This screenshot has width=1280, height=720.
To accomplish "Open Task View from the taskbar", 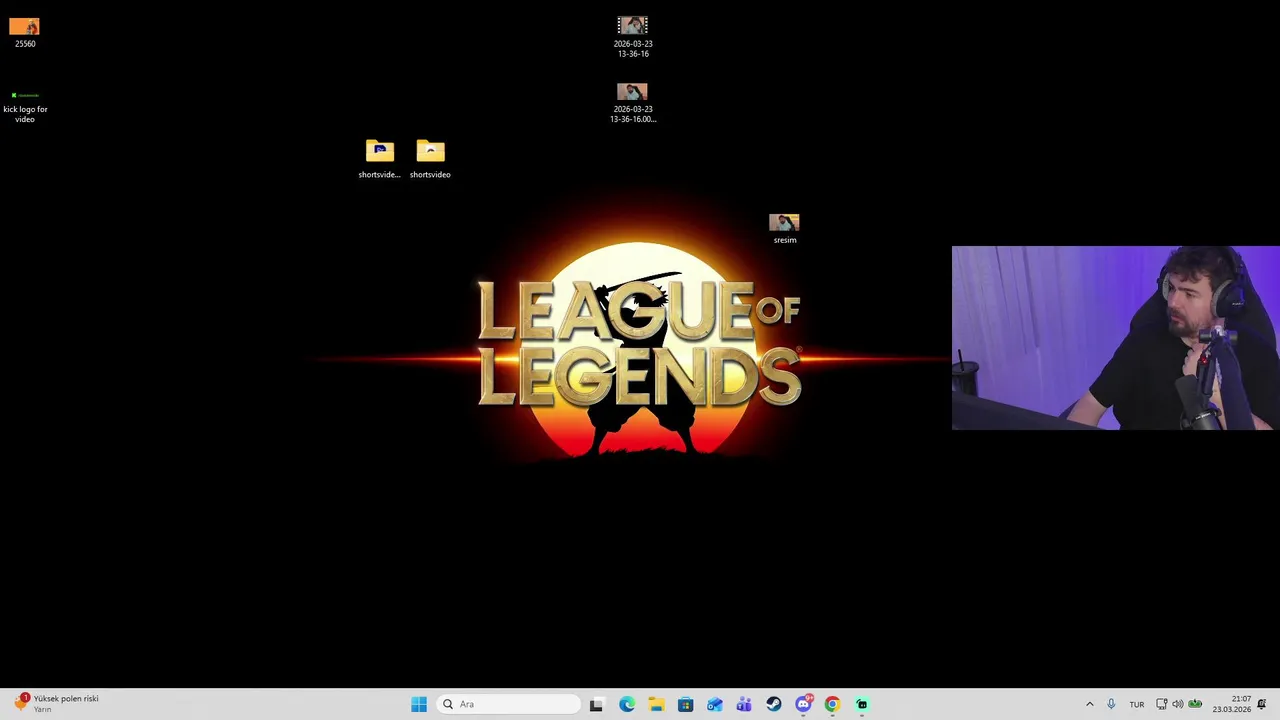I will [x=596, y=704].
